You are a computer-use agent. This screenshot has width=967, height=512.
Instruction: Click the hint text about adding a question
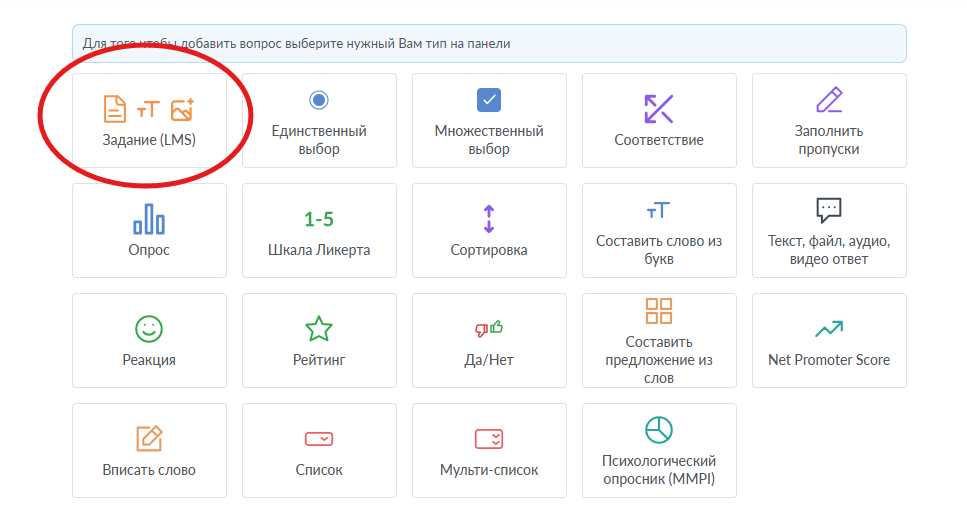297,44
